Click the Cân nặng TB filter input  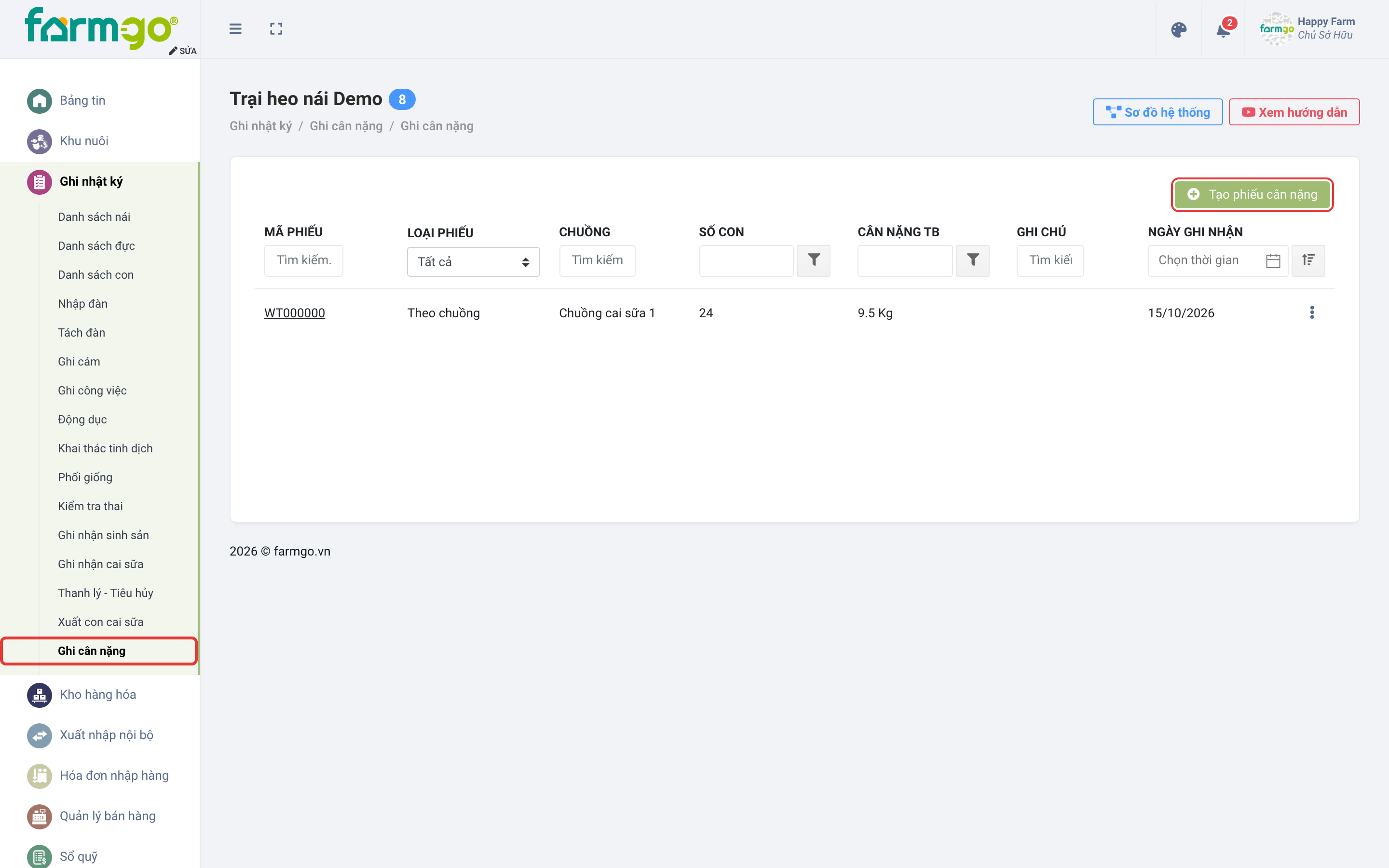pos(905,260)
